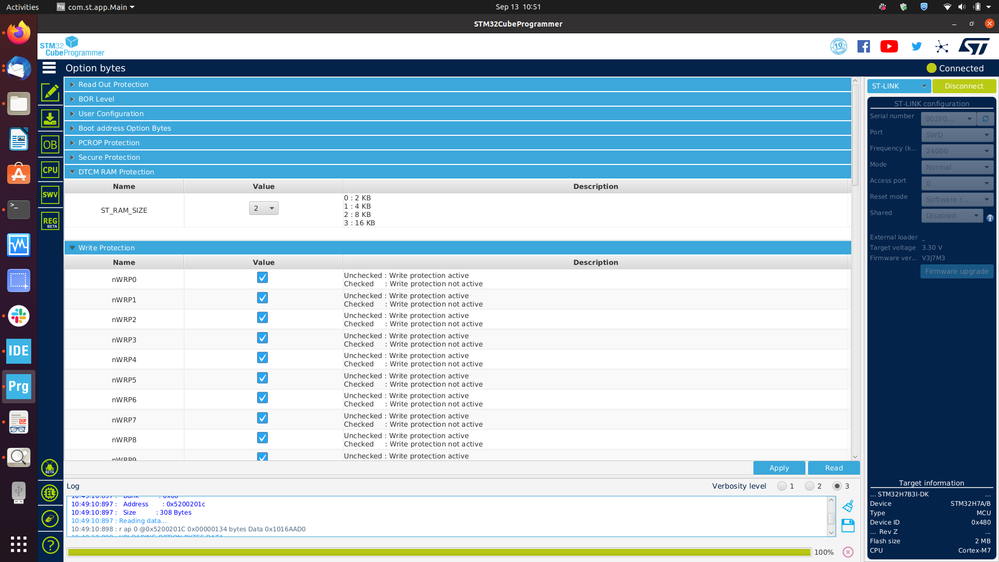Image resolution: width=999 pixels, height=562 pixels.
Task: Toggle the nWRP3 checkbox
Action: (x=262, y=338)
